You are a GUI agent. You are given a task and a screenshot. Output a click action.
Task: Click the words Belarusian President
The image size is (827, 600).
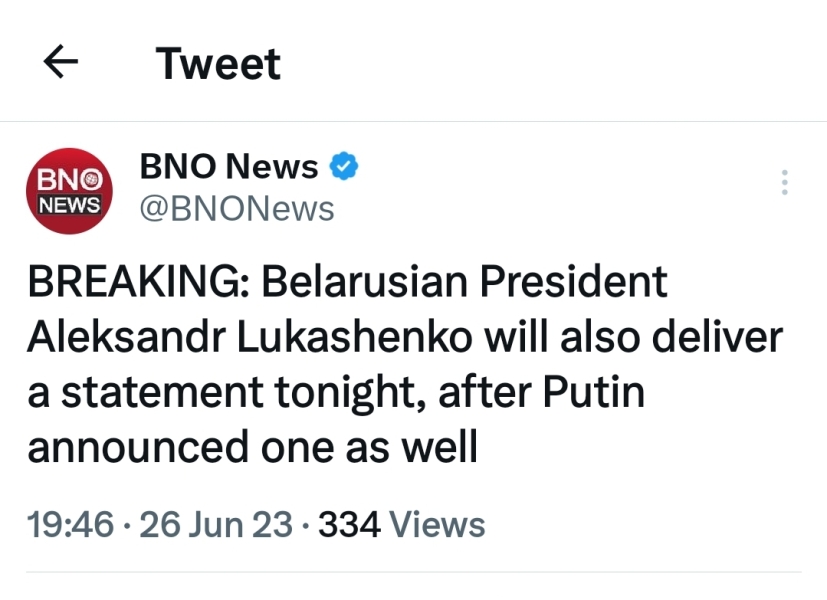coord(464,283)
